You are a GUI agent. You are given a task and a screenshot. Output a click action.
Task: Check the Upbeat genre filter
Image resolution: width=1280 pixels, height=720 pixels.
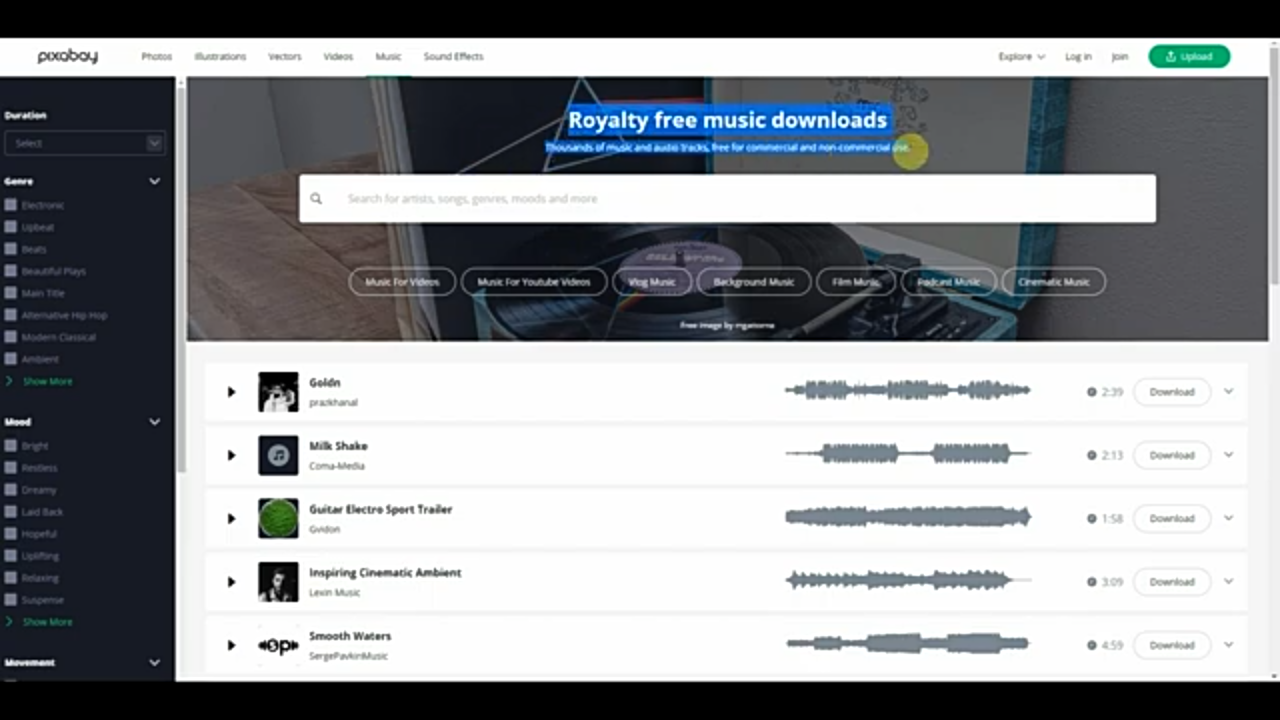pyautogui.click(x=11, y=227)
